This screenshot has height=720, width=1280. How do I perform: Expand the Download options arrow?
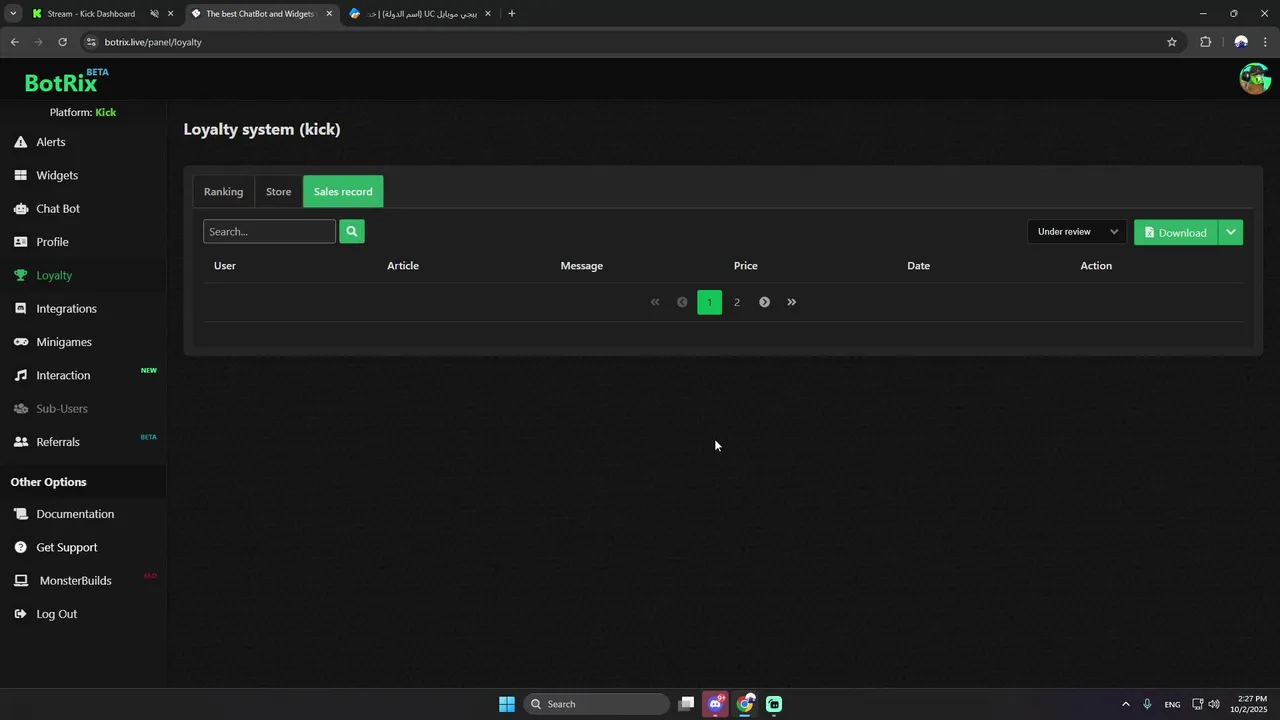(x=1231, y=232)
